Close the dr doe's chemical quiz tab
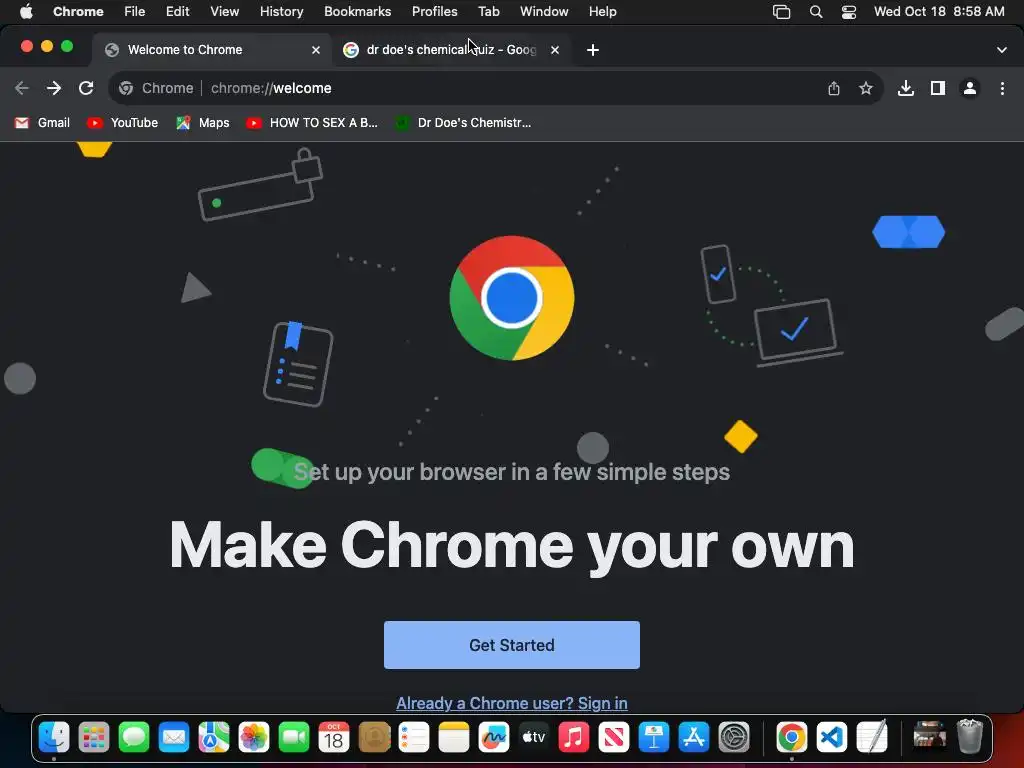This screenshot has height=768, width=1024. 555,50
